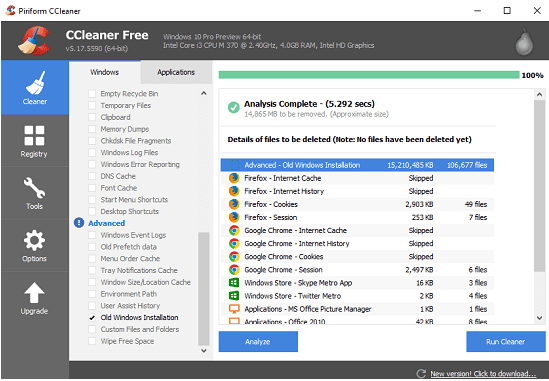The width and height of the screenshot is (549, 381).
Task: Enable the Wipe Free Space checkbox
Action: coord(92,341)
